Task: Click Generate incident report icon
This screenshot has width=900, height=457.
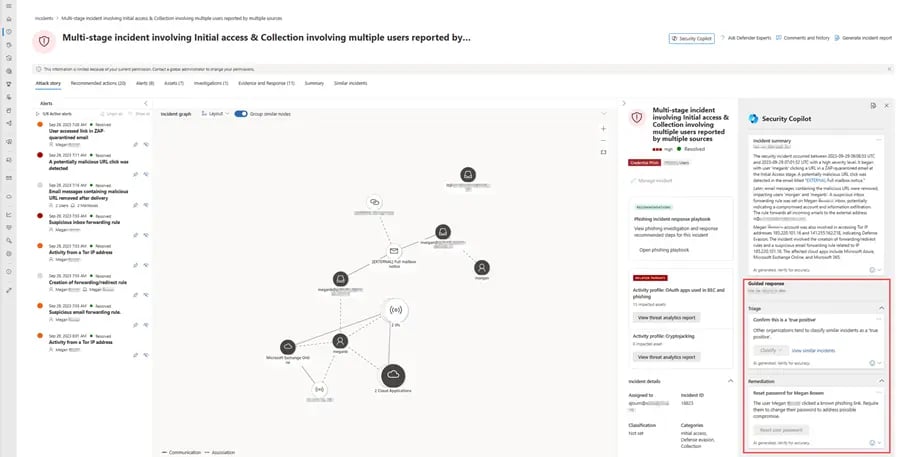Action: click(835, 38)
